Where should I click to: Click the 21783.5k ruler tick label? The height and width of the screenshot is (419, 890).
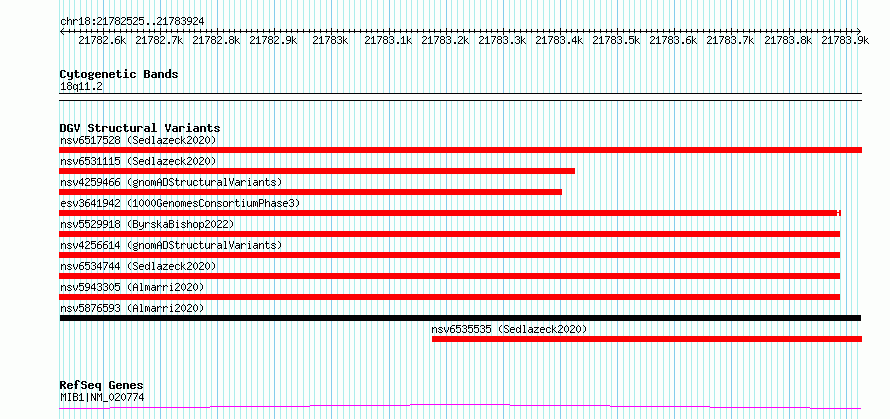tap(616, 40)
